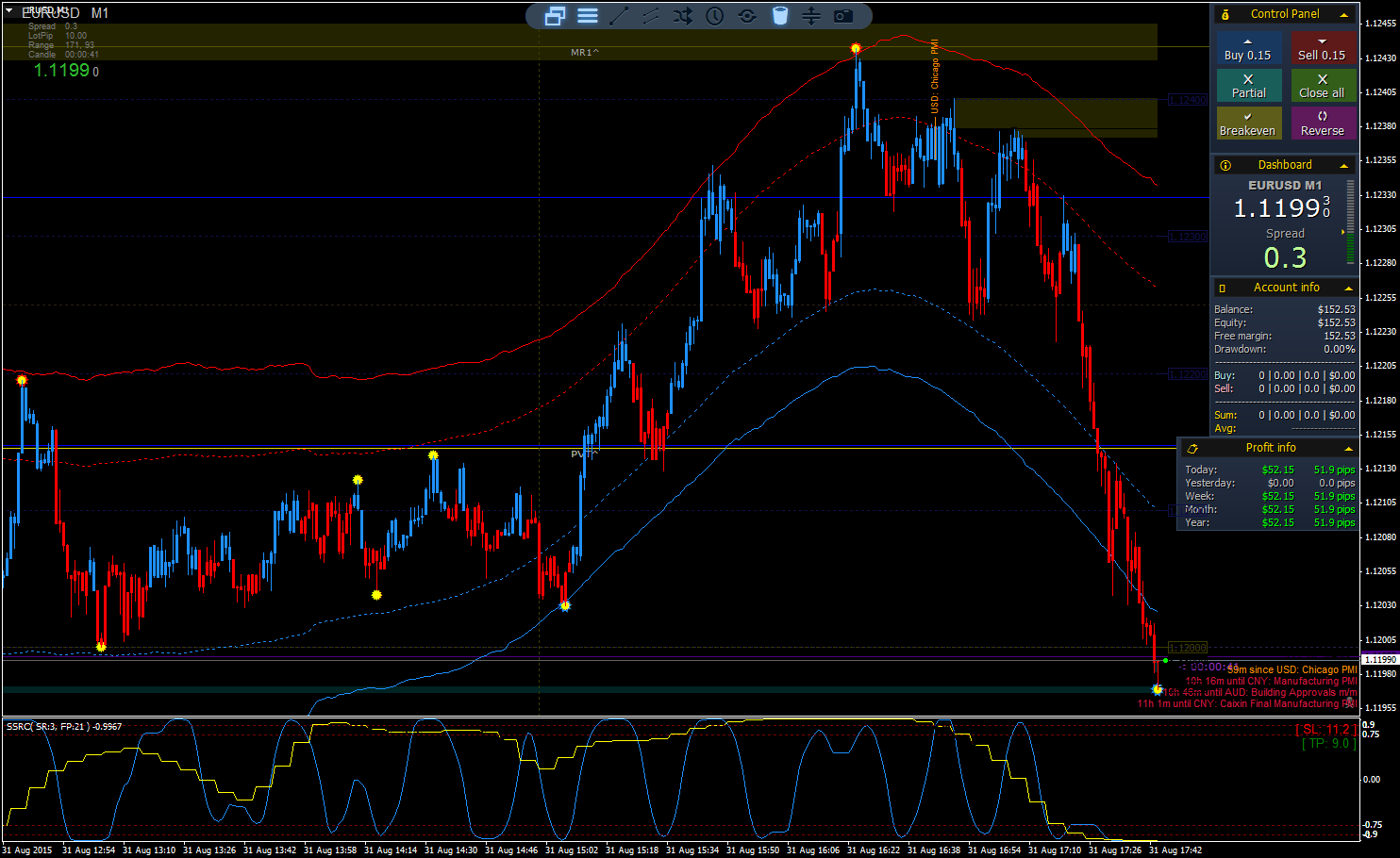This screenshot has width=1400, height=858.
Task: Click the yellow fractal marker at the chart high
Action: 856,48
